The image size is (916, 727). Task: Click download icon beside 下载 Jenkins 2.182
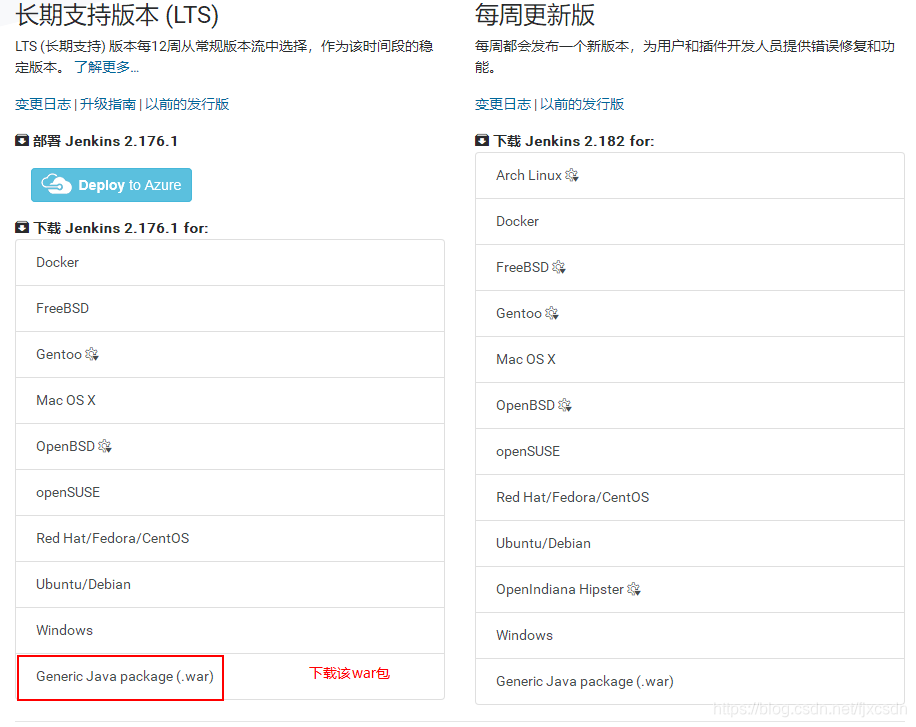click(482, 141)
